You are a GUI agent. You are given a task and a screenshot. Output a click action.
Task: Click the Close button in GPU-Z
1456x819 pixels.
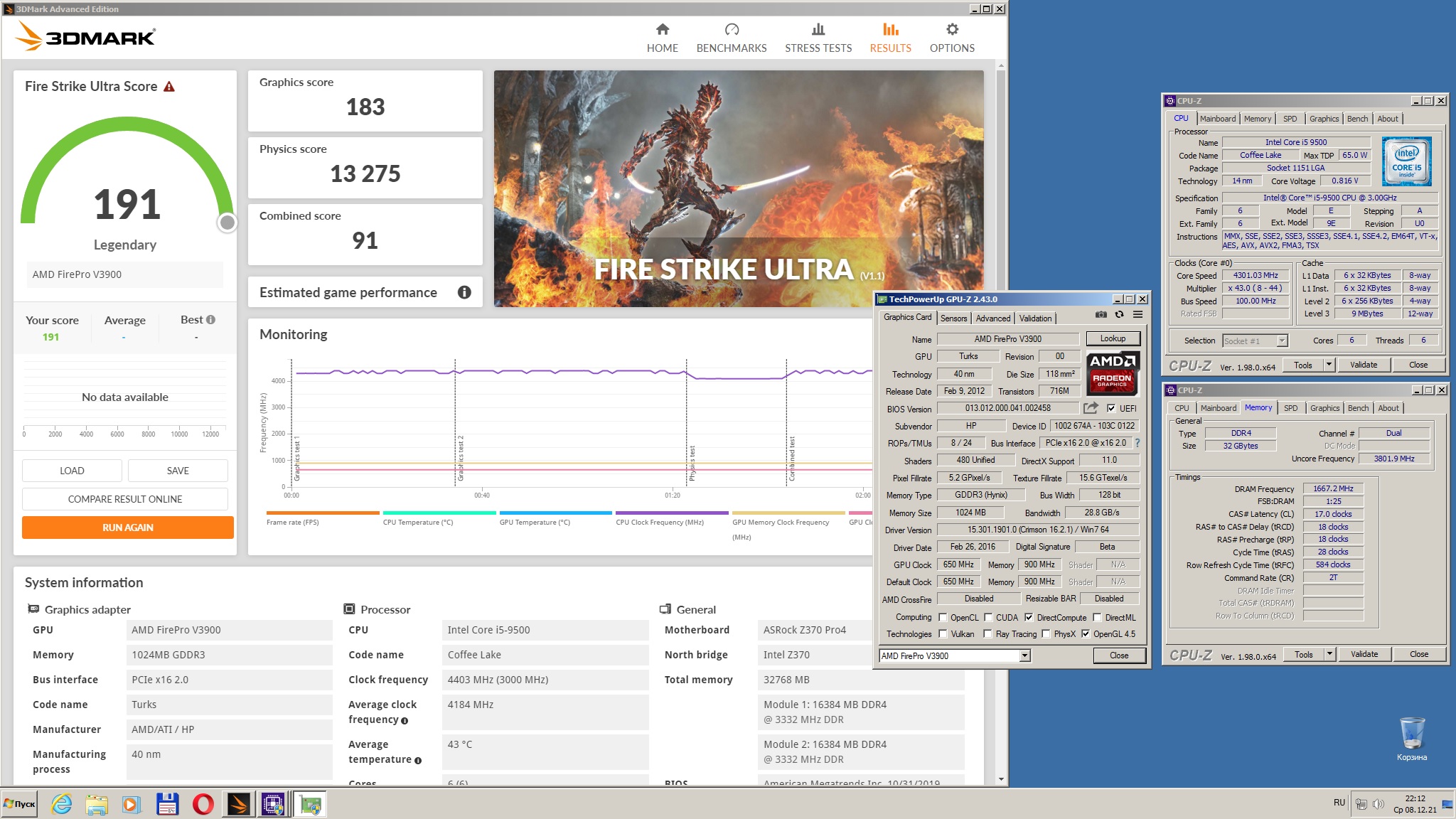tap(1119, 655)
